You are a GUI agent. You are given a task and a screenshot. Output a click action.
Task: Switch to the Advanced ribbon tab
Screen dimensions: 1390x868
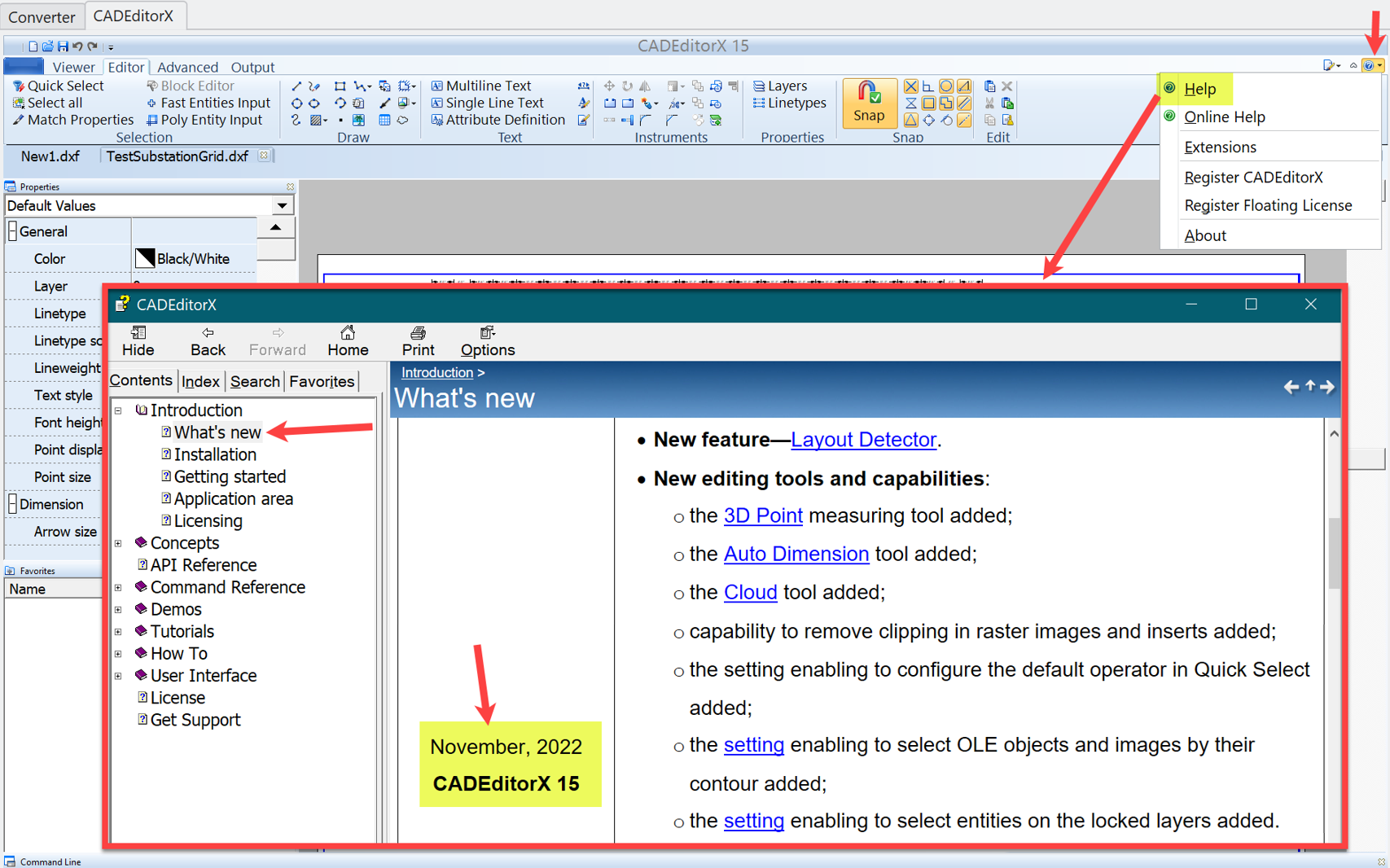187,67
